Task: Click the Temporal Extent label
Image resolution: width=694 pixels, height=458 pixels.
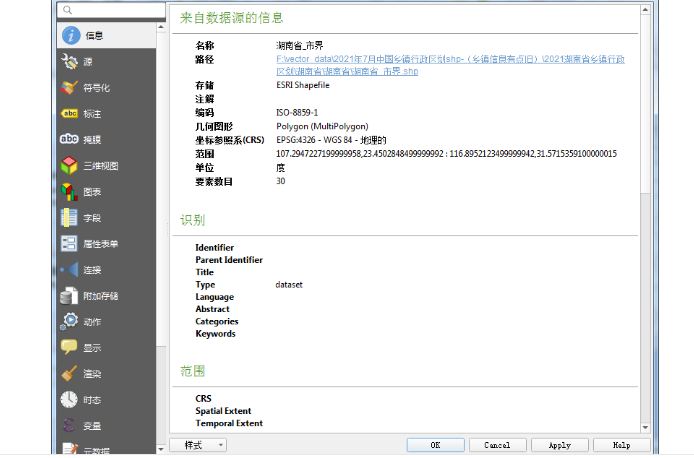Action: coord(229,423)
